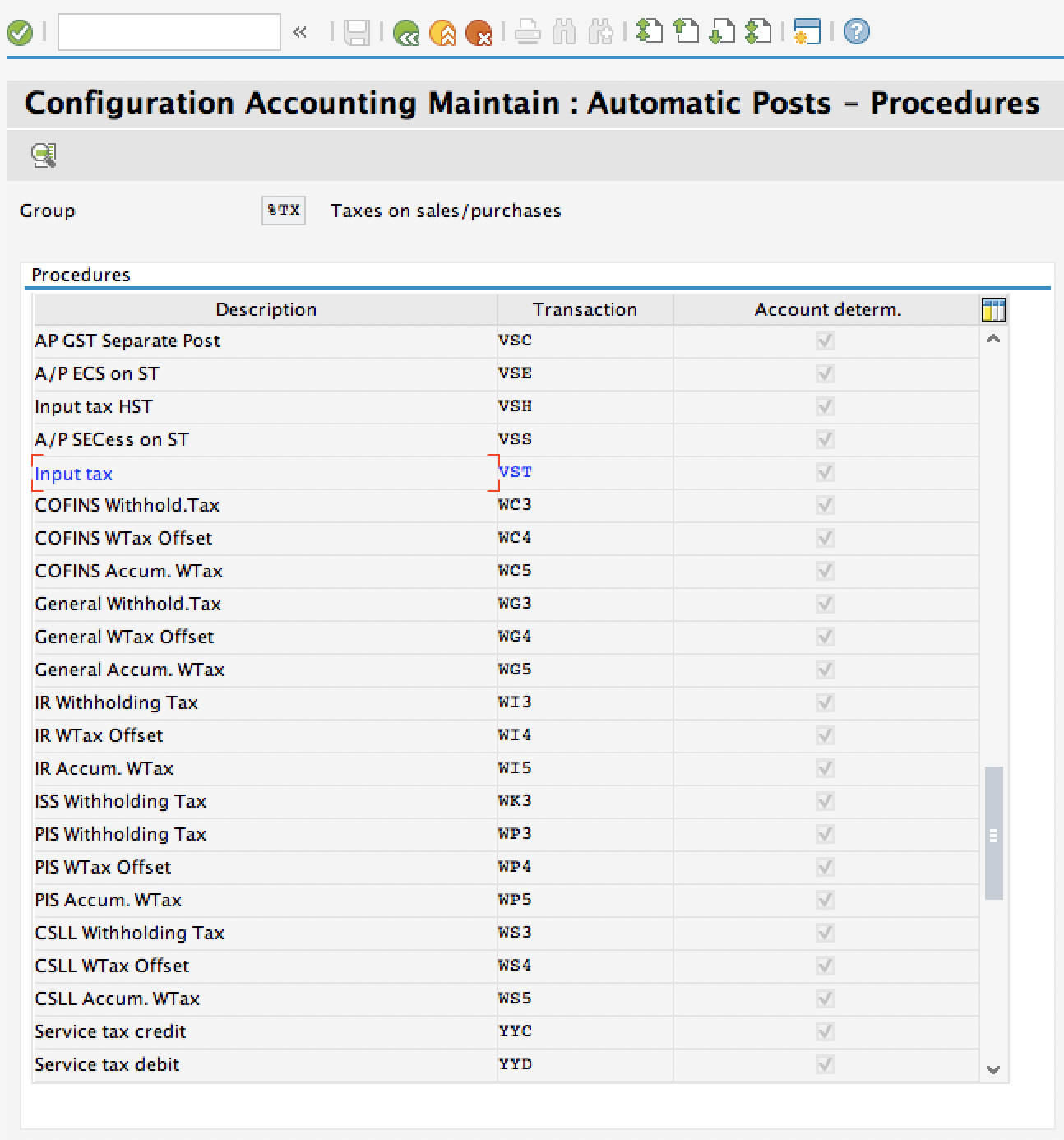This screenshot has height=1140, width=1064.
Task: Click the Print icon
Action: tap(528, 33)
